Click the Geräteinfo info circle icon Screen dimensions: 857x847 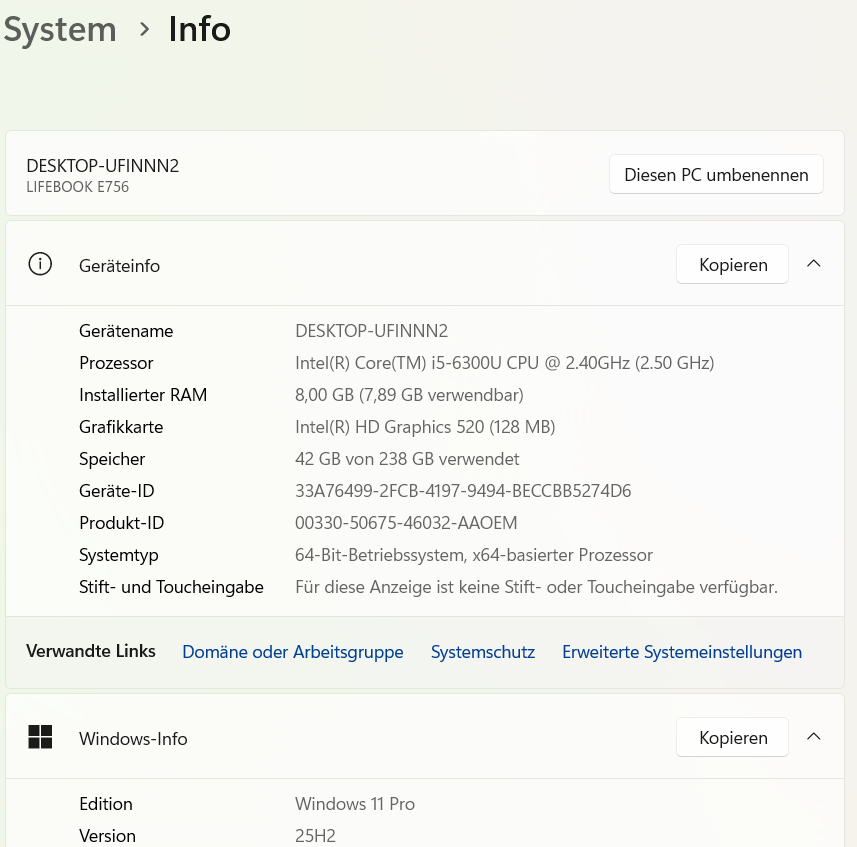pos(40,264)
